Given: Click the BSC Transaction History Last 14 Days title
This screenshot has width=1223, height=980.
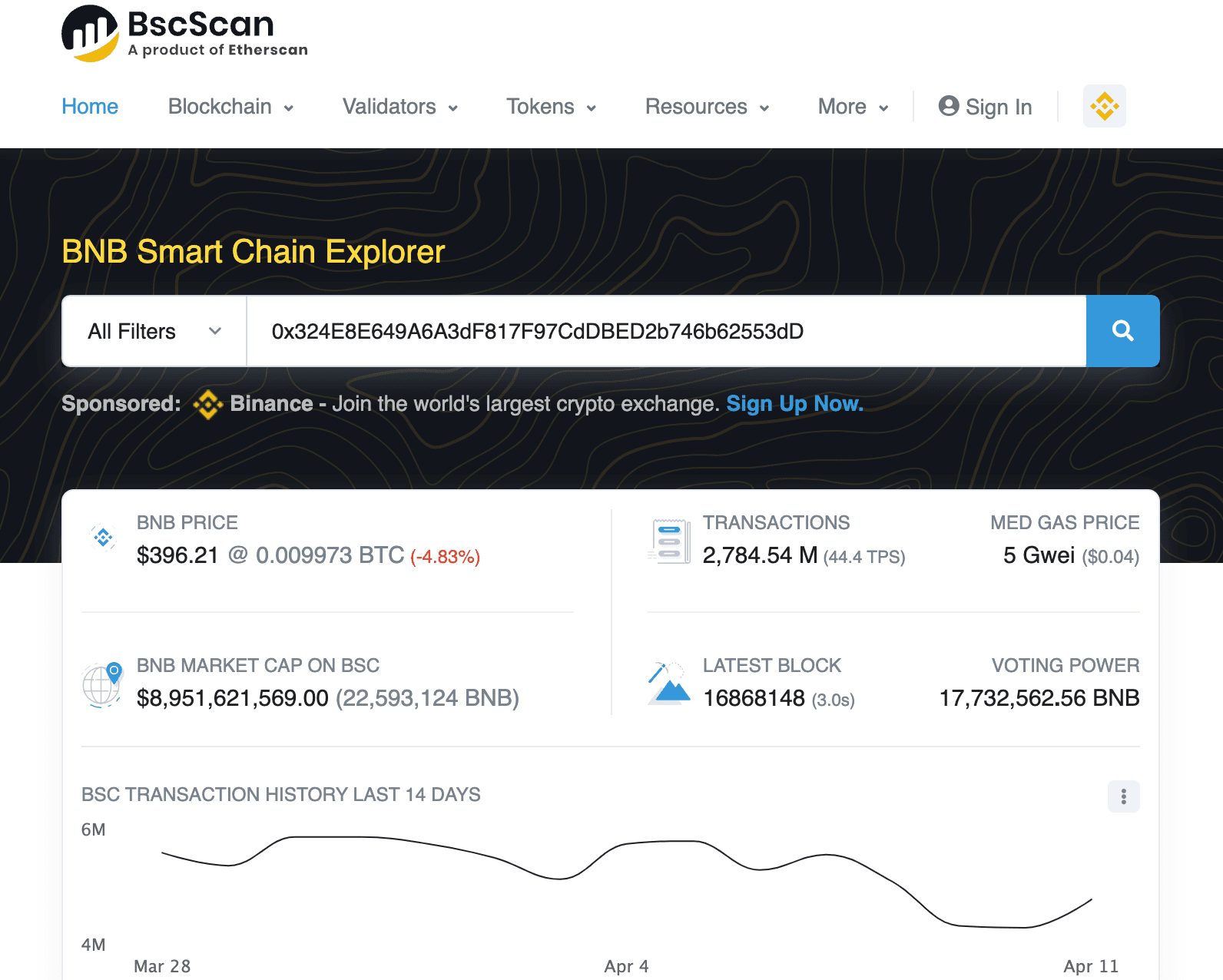Looking at the screenshot, I should click(x=281, y=795).
